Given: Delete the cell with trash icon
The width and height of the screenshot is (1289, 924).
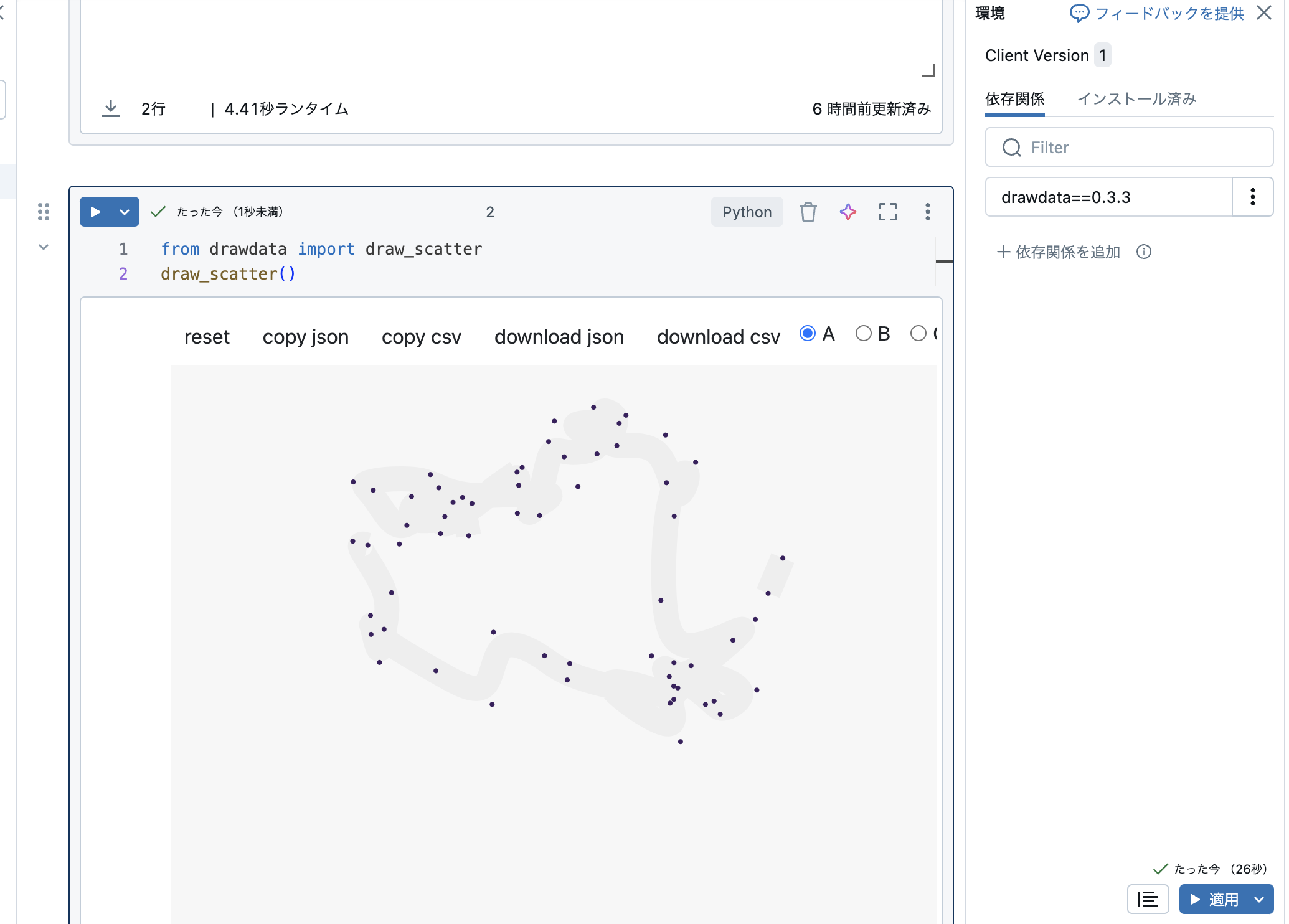Looking at the screenshot, I should [x=808, y=212].
